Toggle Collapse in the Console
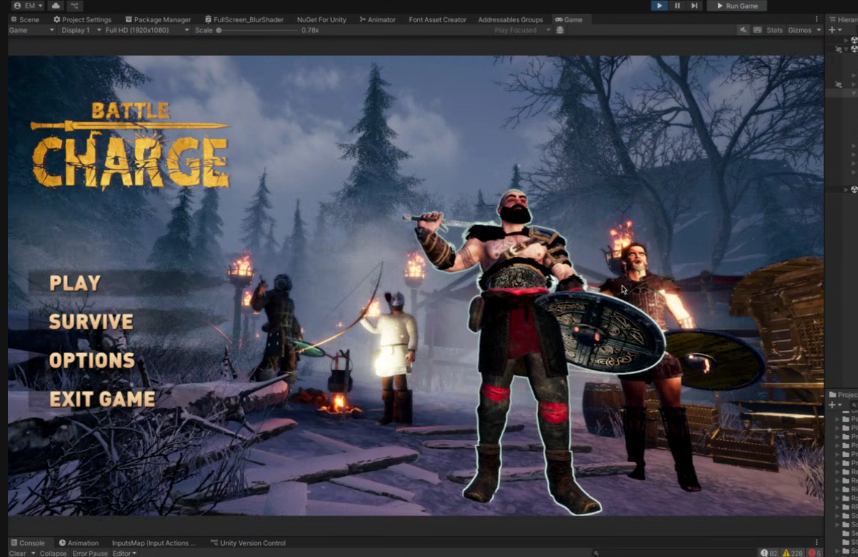 [x=53, y=553]
